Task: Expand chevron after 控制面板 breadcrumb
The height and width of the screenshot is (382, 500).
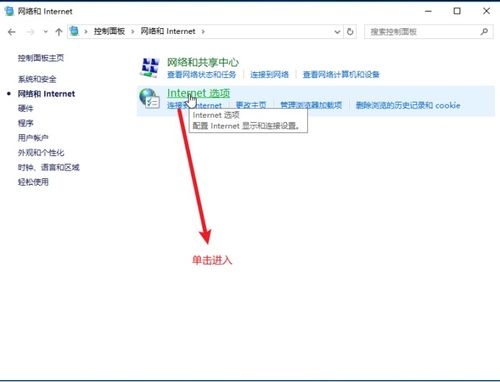Action: click(x=133, y=32)
